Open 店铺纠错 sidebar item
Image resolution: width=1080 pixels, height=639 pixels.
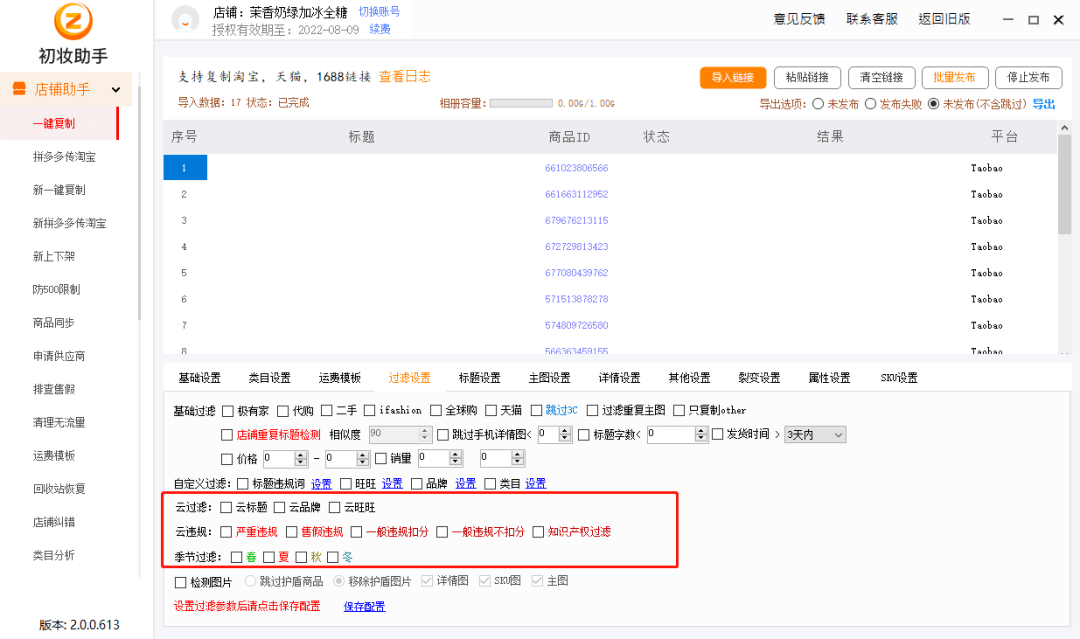[54, 522]
